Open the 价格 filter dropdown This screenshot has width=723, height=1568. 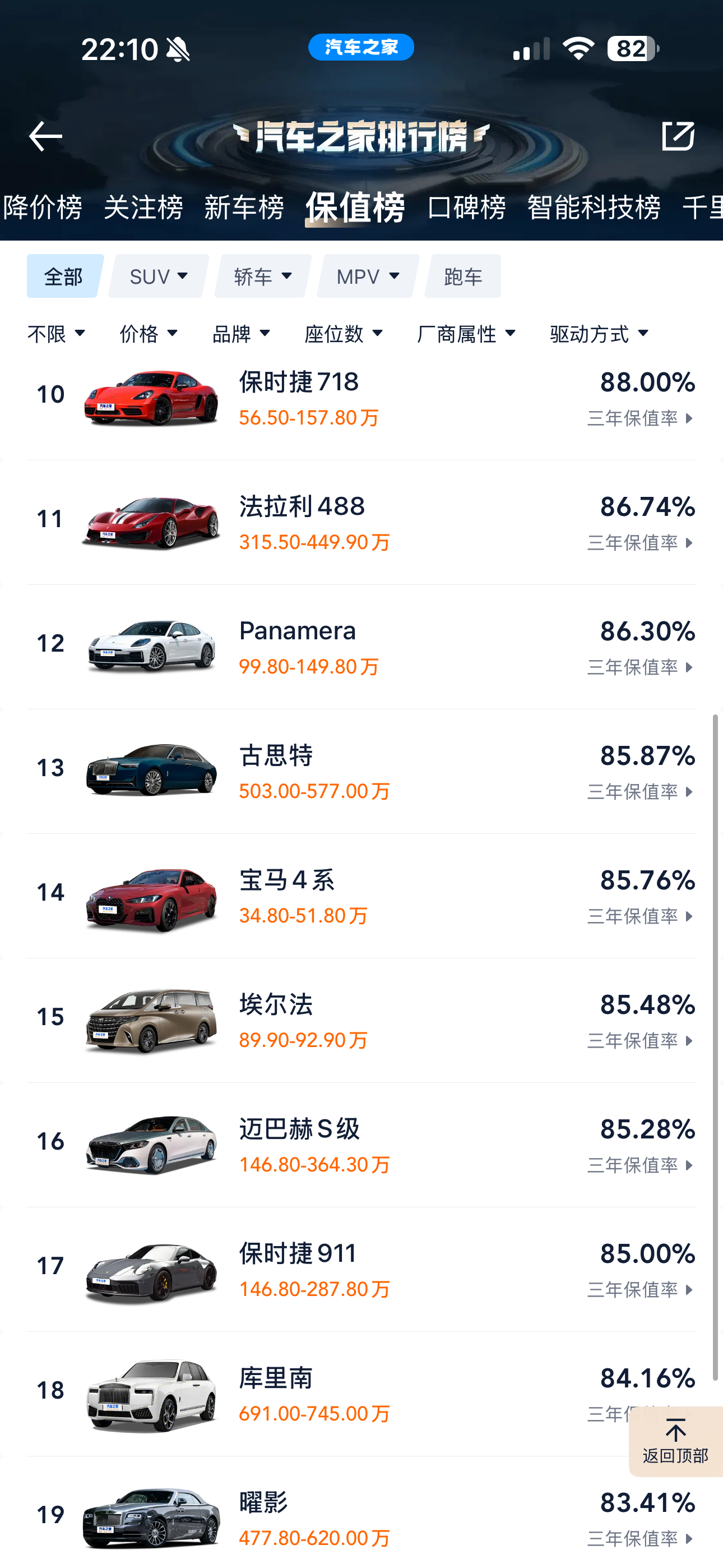(x=149, y=334)
